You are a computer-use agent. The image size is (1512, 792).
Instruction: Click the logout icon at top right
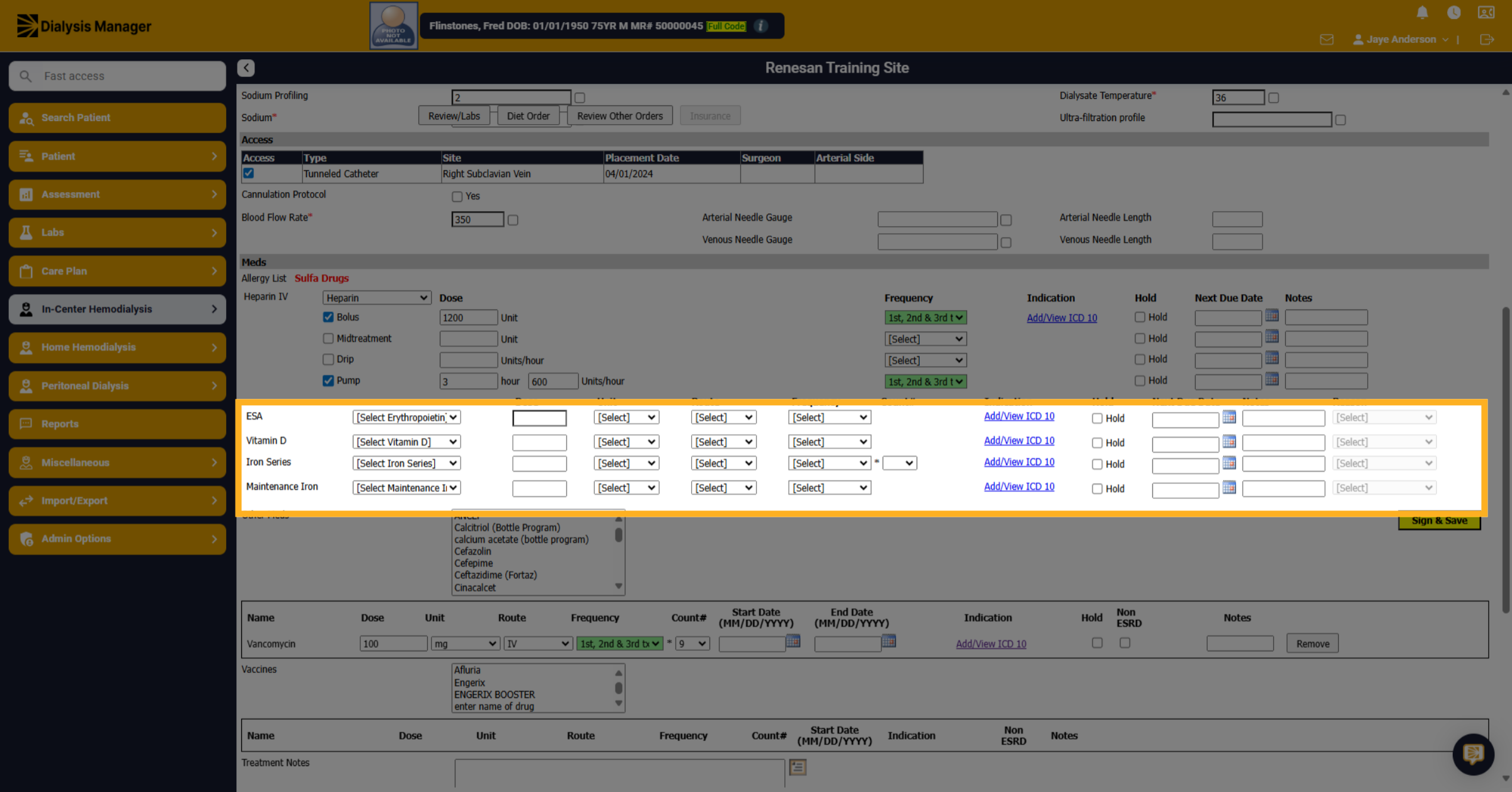click(x=1487, y=40)
